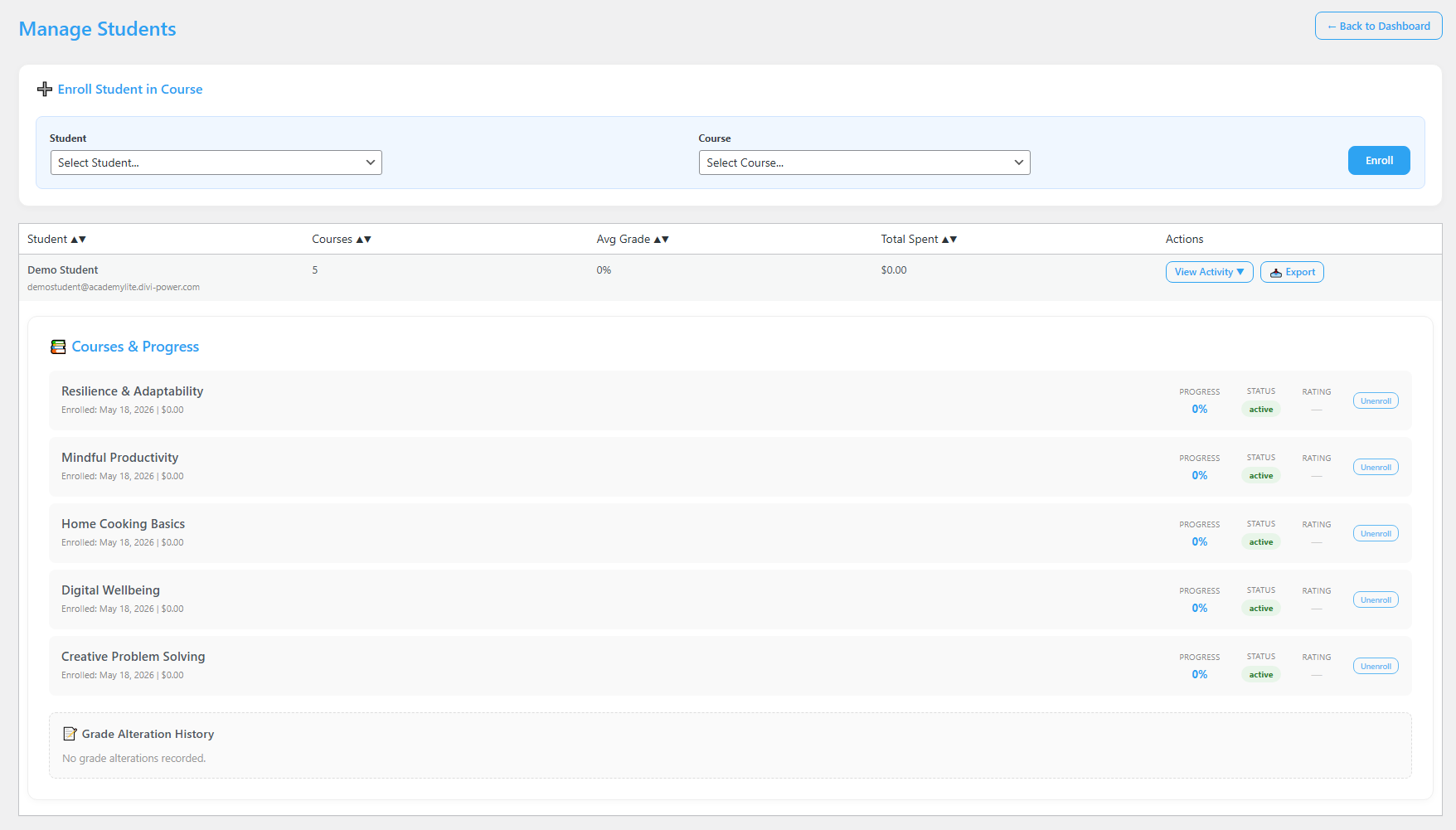
Task: Click the Resilience & Adaptability course title
Action: pyautogui.click(x=133, y=391)
